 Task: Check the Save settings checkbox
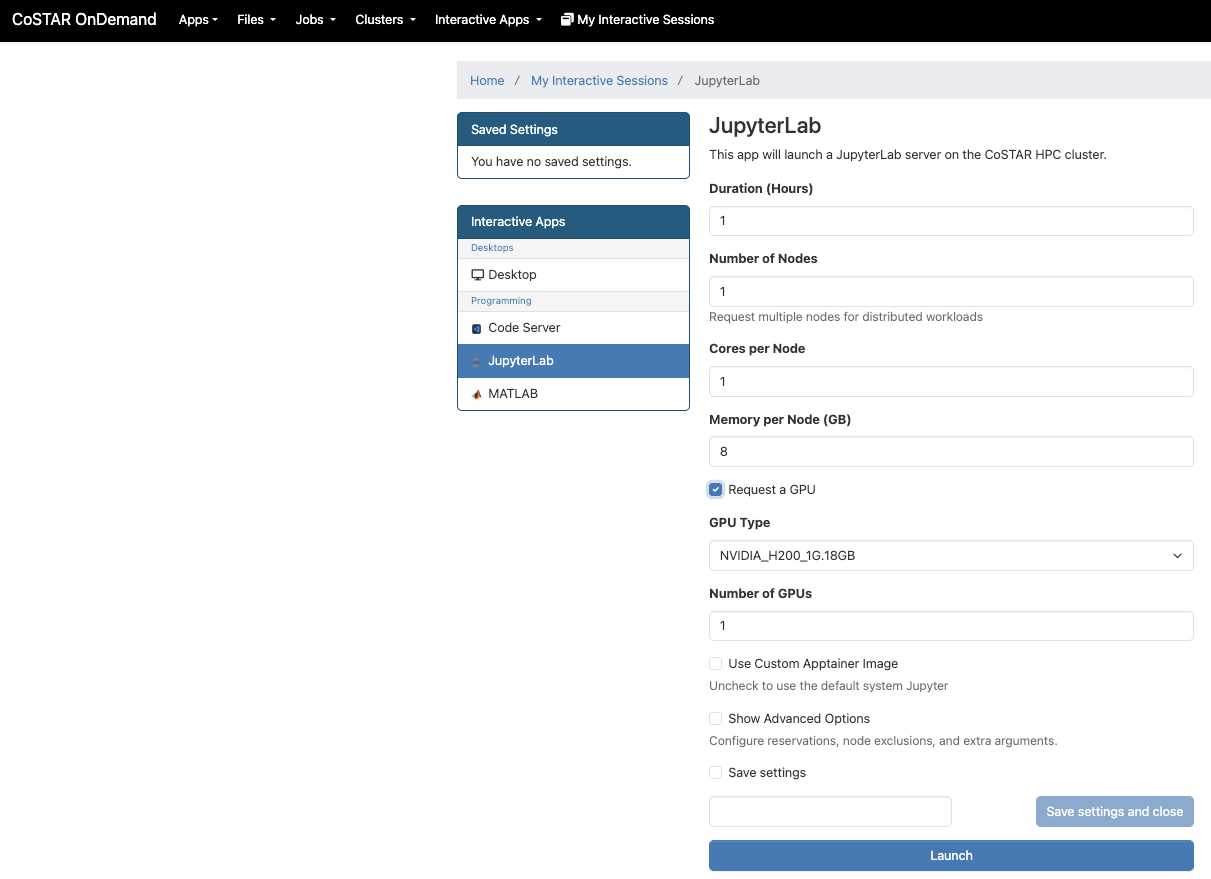click(x=716, y=773)
